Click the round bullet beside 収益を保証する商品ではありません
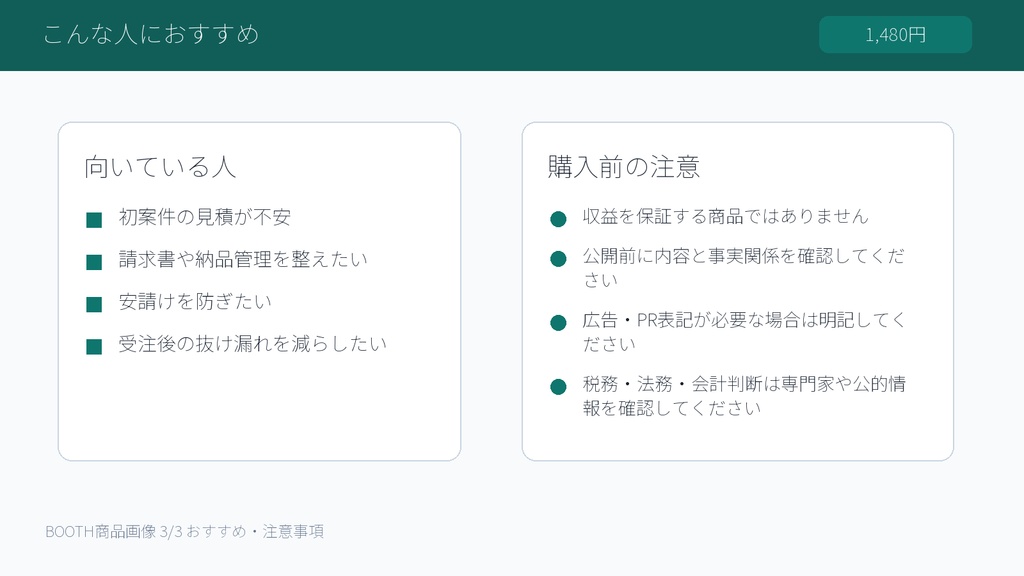The height and width of the screenshot is (576, 1024). tap(558, 219)
